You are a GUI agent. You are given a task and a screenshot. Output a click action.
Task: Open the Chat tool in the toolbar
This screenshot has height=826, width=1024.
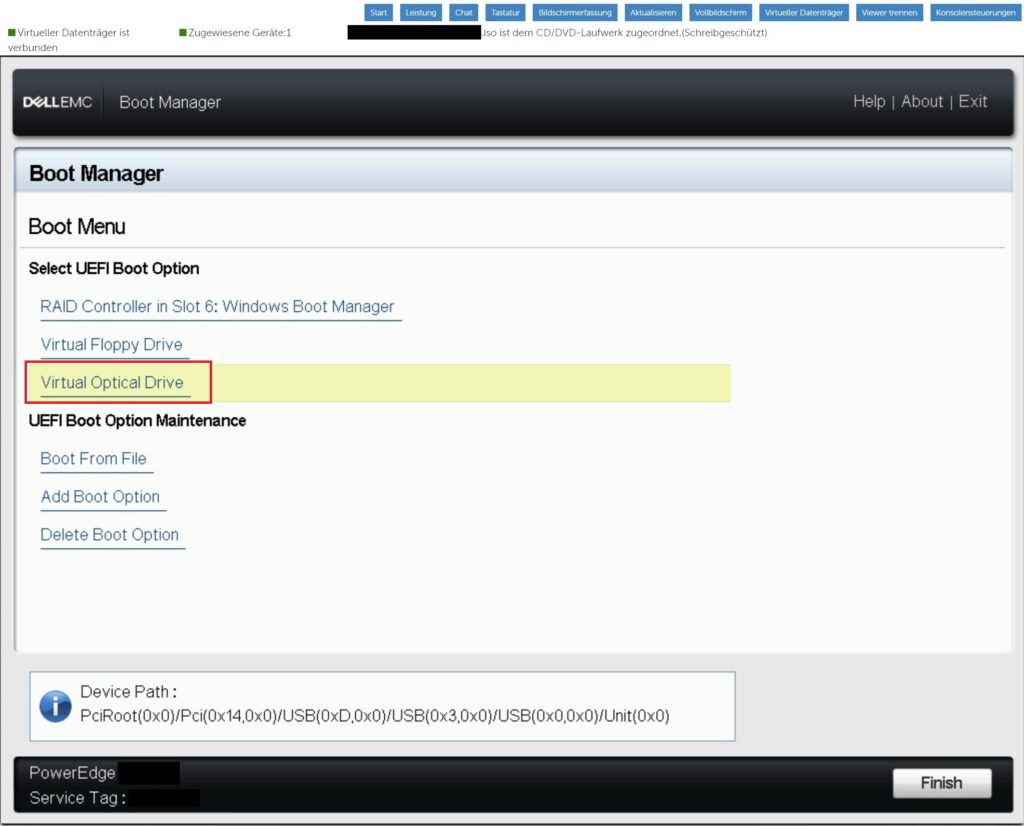[x=463, y=12]
